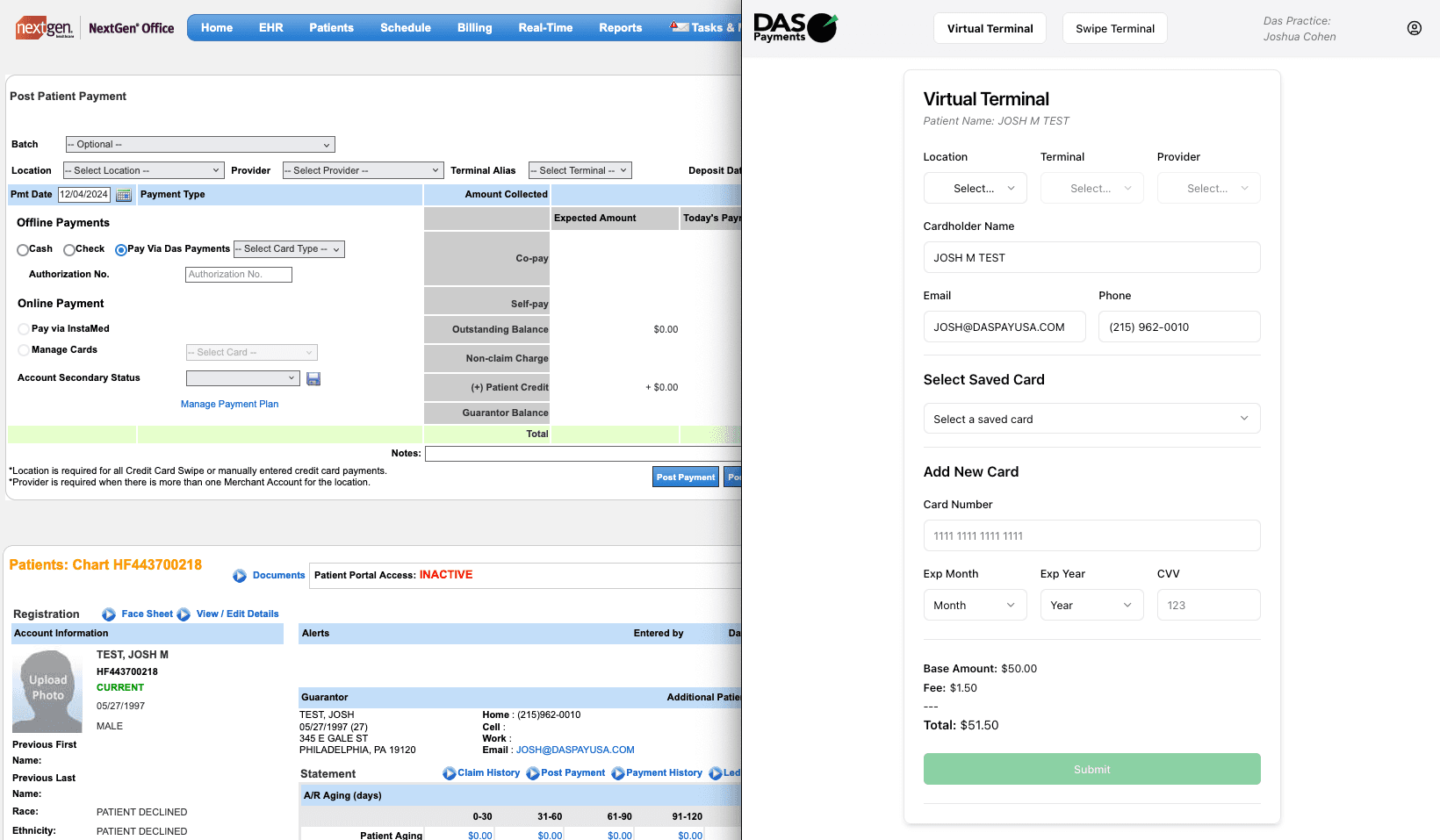Click the Face Sheet arrow icon

[x=109, y=614]
